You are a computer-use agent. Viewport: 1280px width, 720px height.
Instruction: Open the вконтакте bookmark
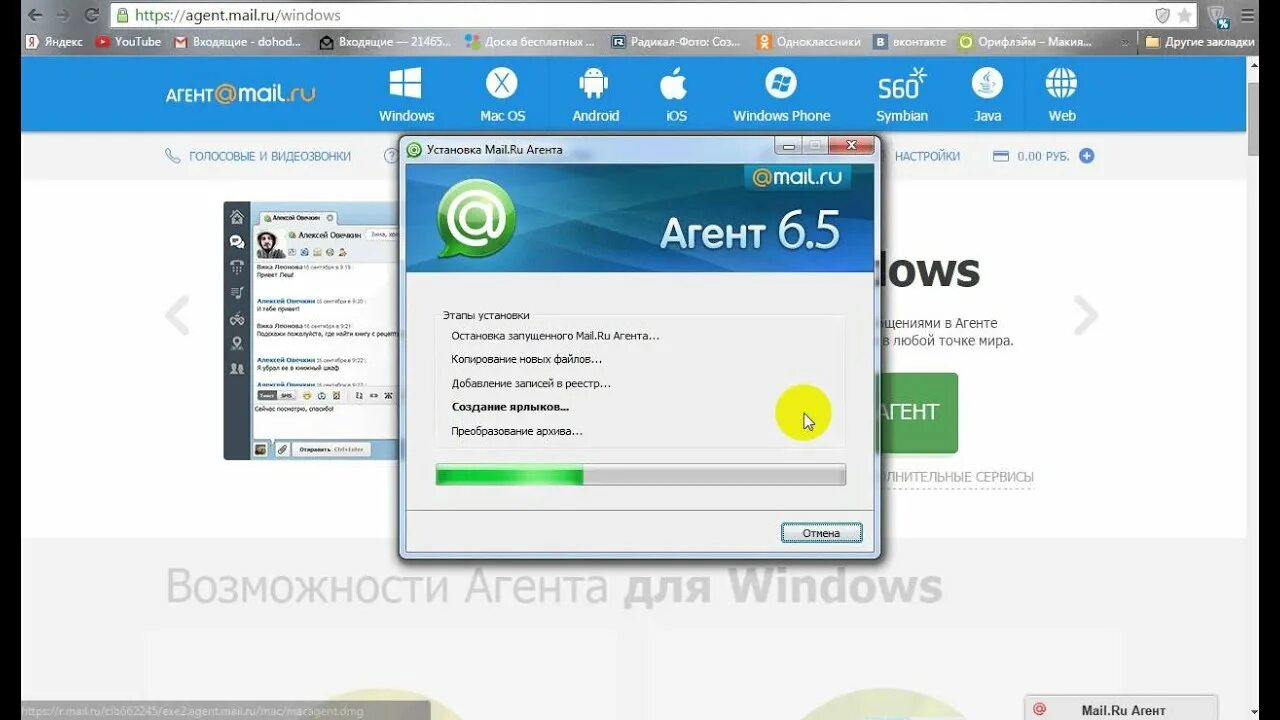(x=909, y=42)
